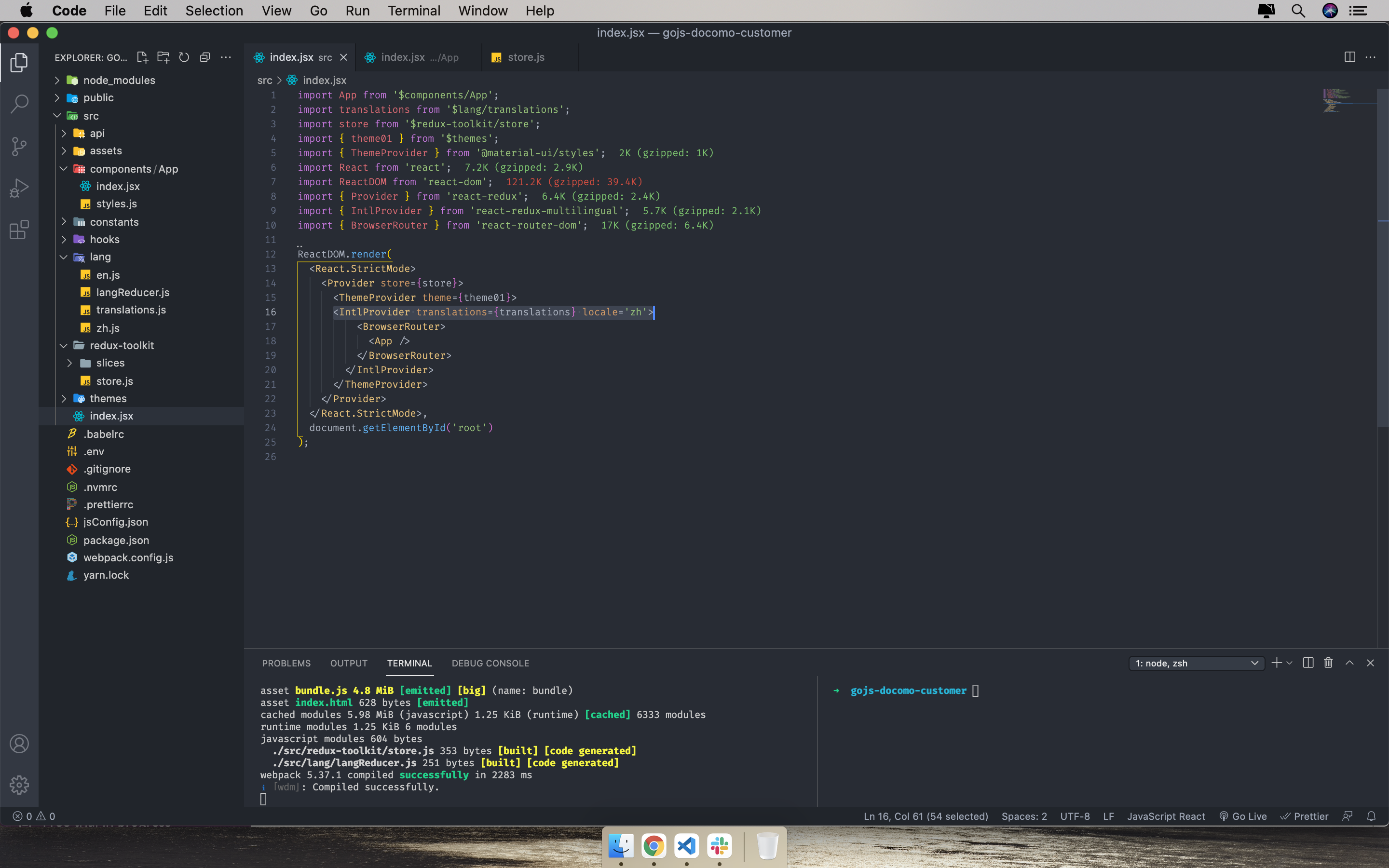This screenshot has height=868, width=1389.
Task: Switch to the store.js editor tab
Action: click(x=526, y=57)
